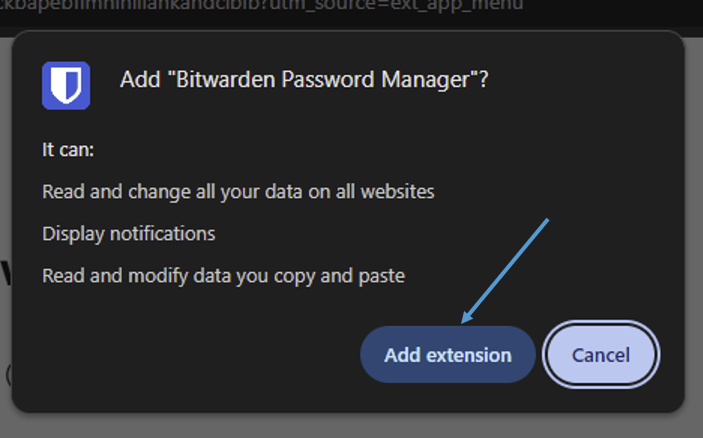Click the partially hidden circle at dialog's left edge

[9, 375]
